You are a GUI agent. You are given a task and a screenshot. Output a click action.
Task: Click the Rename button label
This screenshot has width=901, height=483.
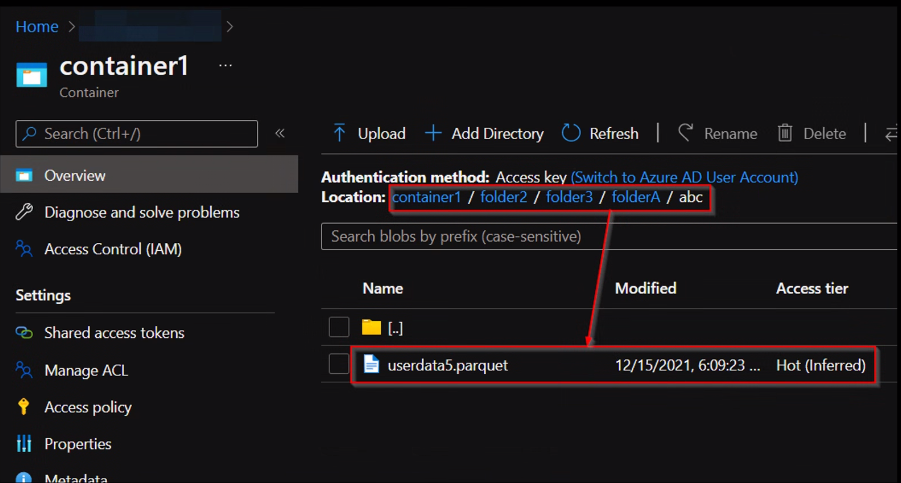730,134
